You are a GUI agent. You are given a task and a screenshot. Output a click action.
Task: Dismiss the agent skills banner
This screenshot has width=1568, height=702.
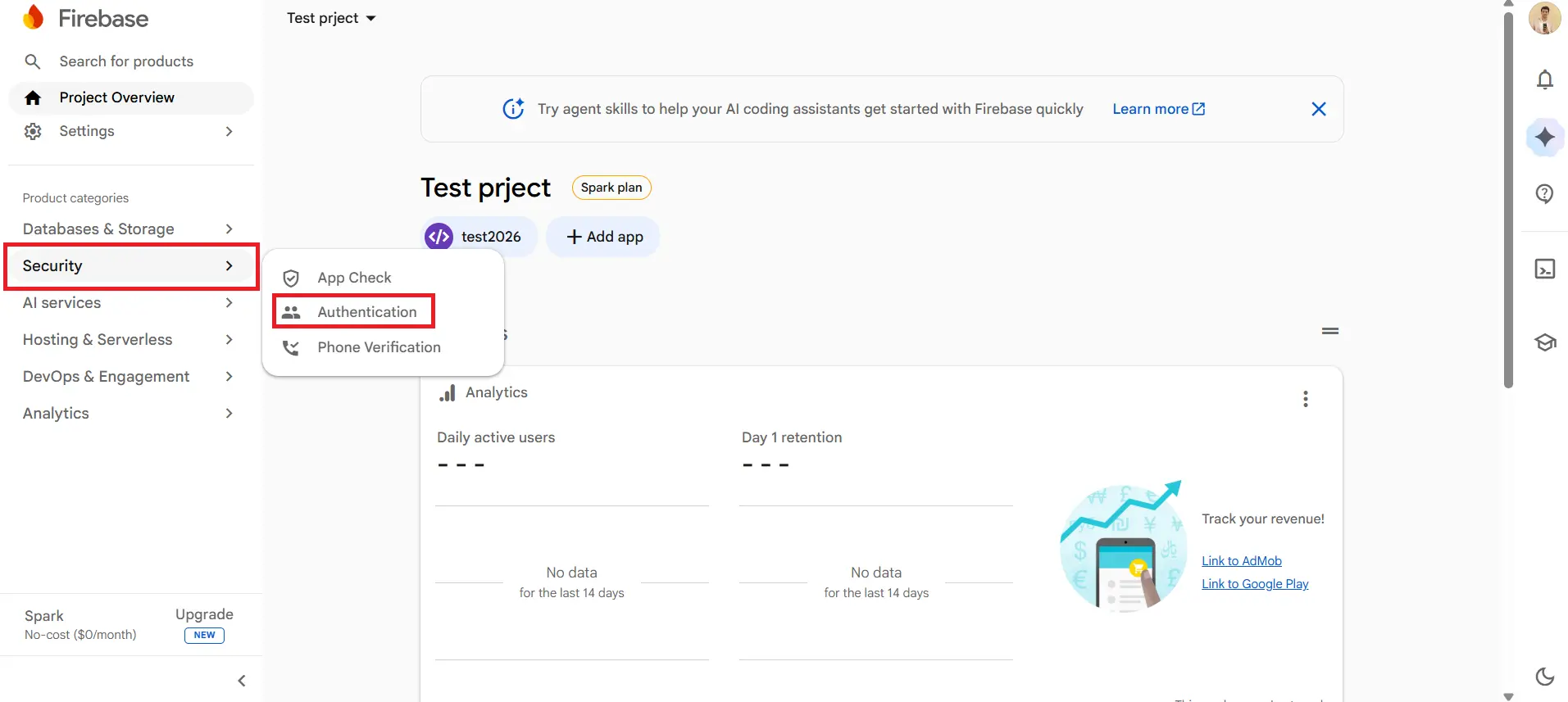click(1319, 109)
